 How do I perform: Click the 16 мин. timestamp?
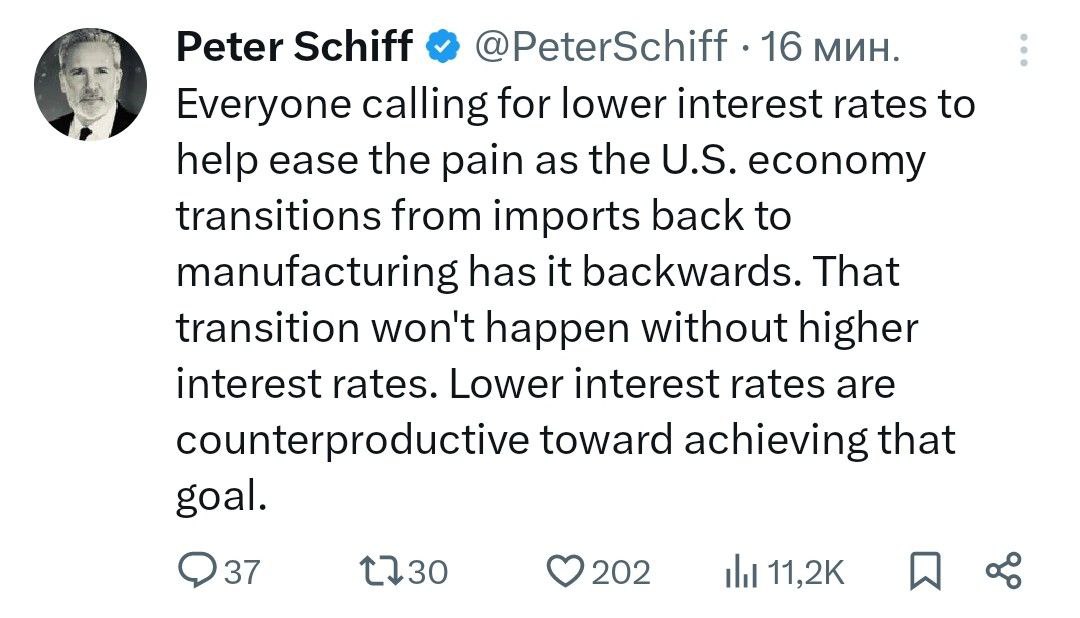[830, 47]
